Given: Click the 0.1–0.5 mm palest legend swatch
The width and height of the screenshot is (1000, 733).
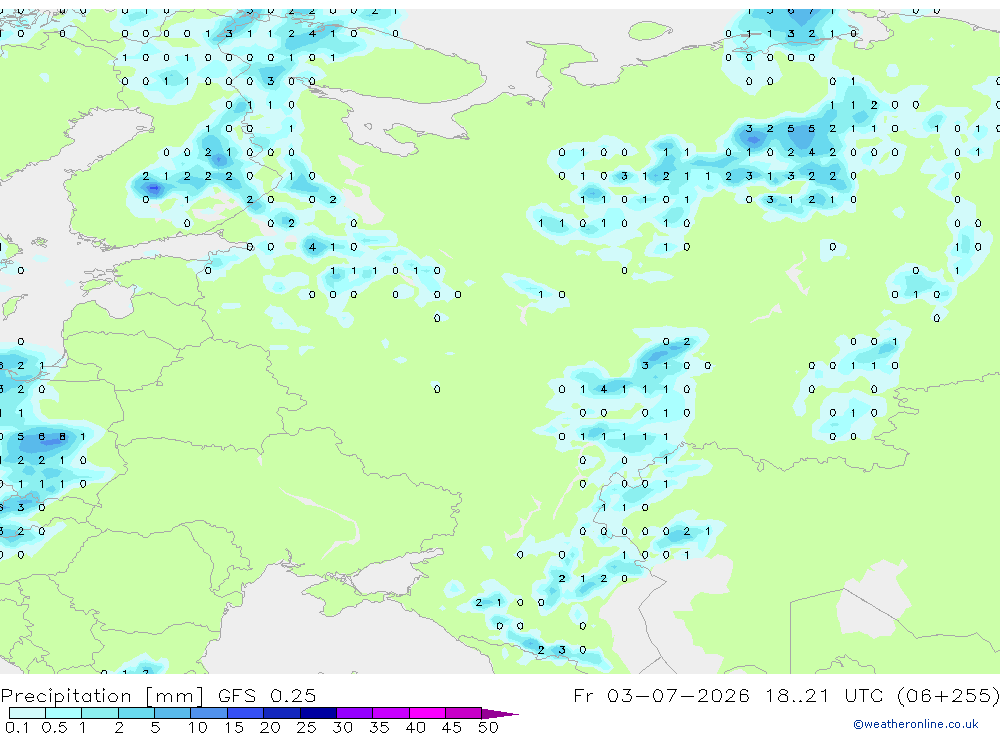Looking at the screenshot, I should coord(27,713).
